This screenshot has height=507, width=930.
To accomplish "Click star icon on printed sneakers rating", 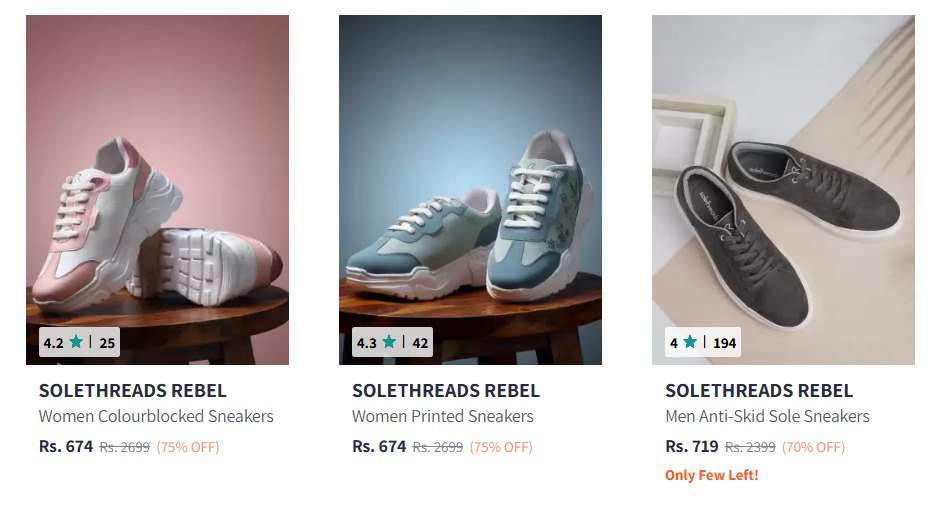I will pos(389,342).
